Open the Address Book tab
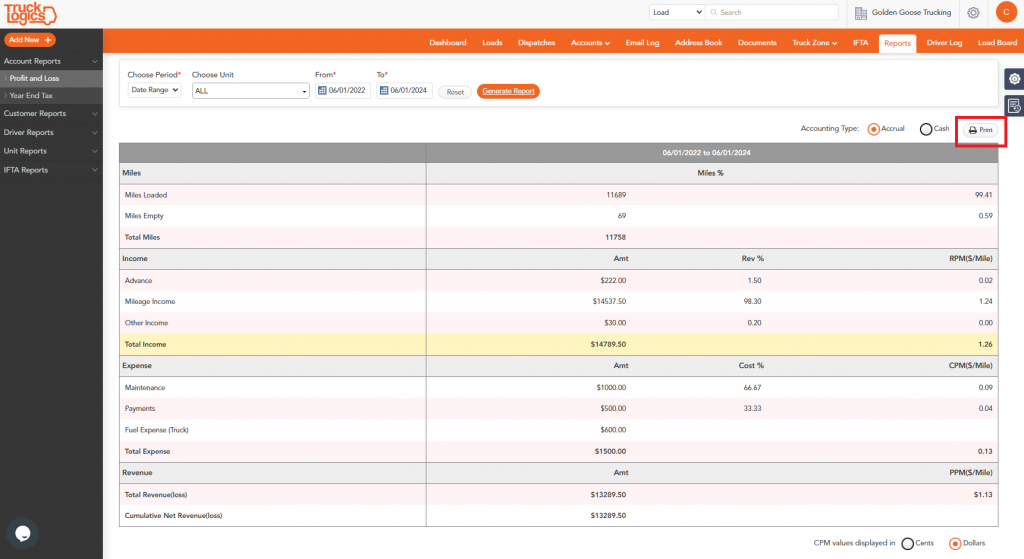 698,43
